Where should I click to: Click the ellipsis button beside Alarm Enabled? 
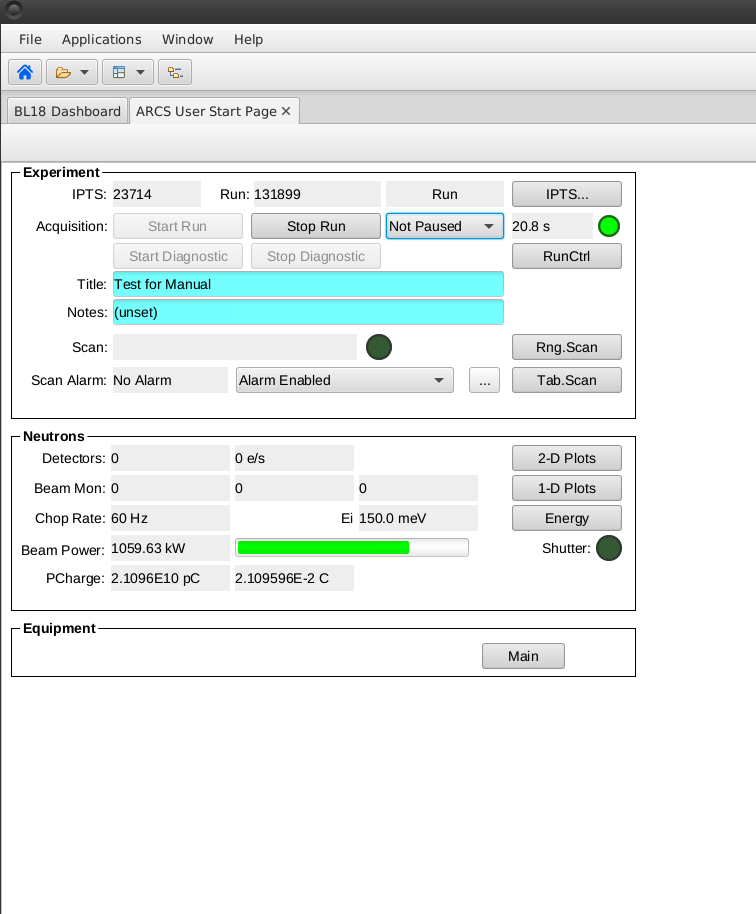click(484, 380)
